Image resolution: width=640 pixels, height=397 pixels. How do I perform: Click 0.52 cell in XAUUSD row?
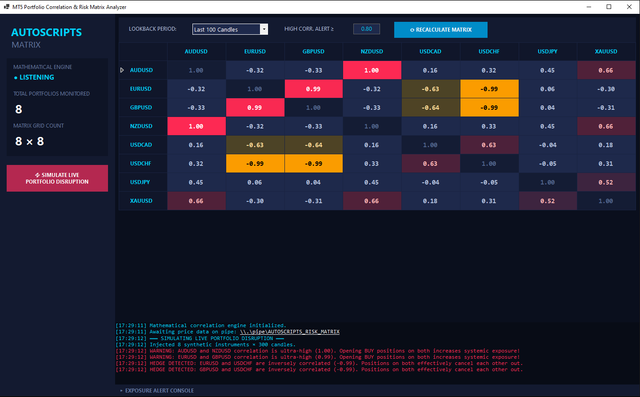(547, 201)
